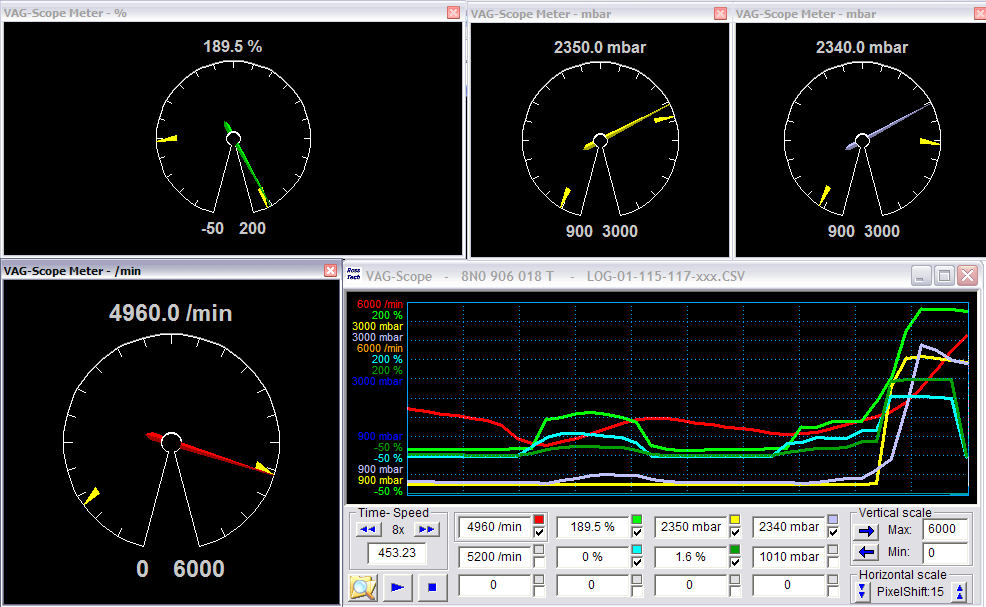The height and width of the screenshot is (607, 986).
Task: Click the down-arrow icon next to PixelShift
Action: tap(863, 590)
